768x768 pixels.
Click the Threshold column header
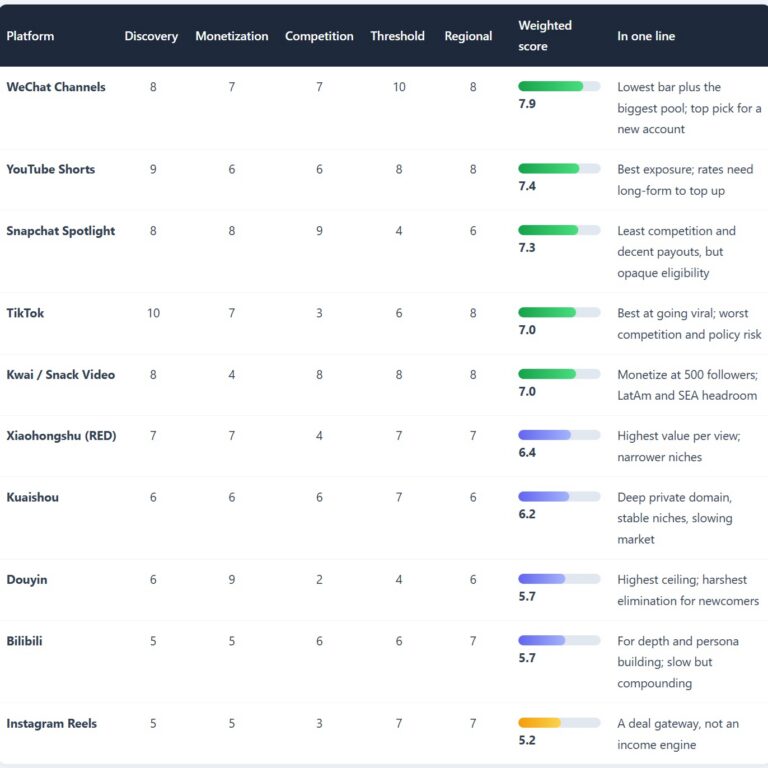(x=397, y=36)
